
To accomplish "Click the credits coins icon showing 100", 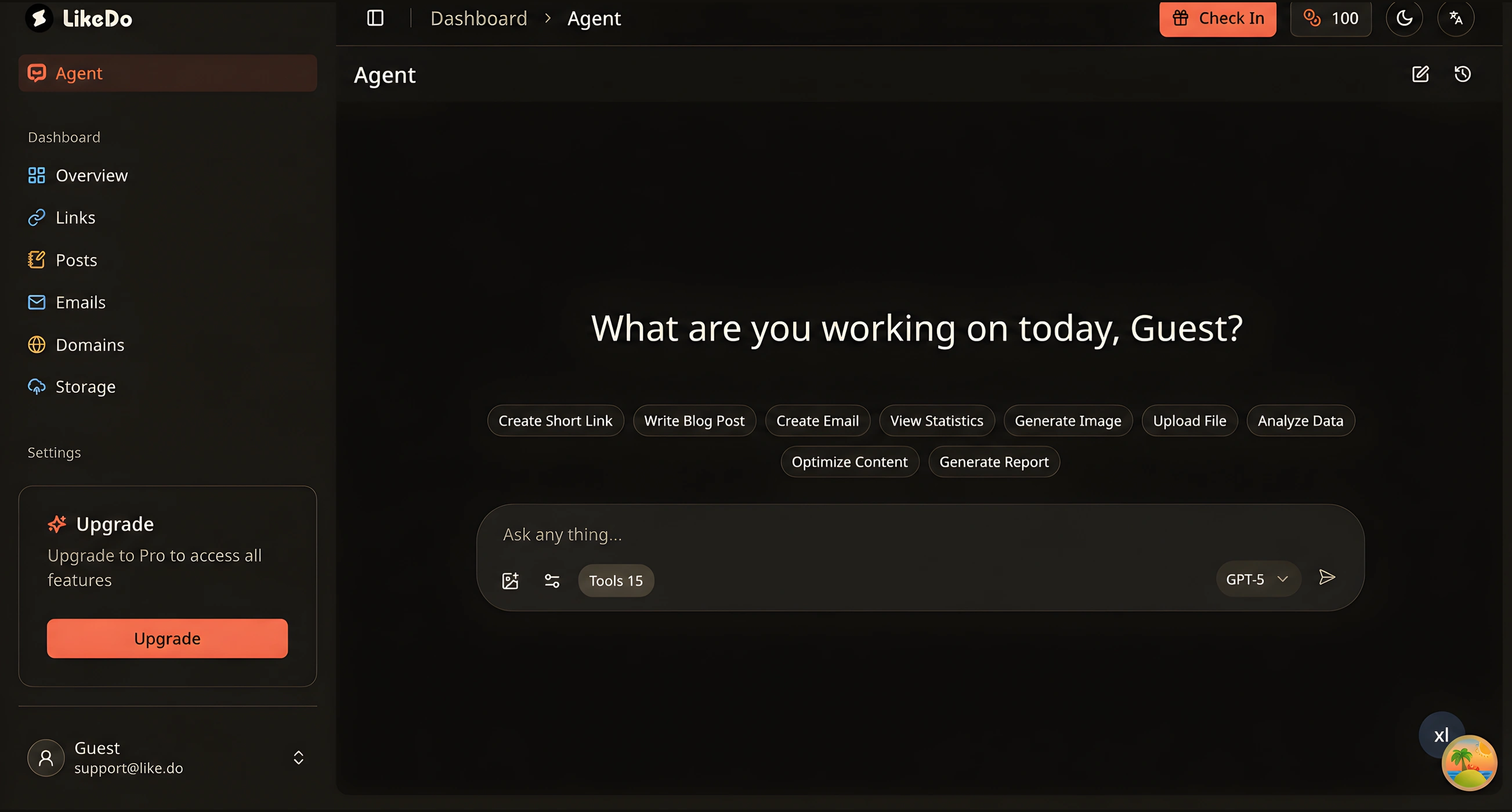I will pos(1312,18).
